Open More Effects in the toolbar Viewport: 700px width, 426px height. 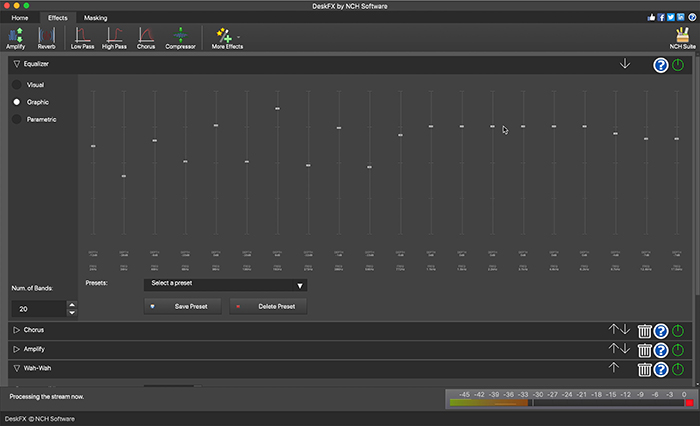tap(227, 38)
